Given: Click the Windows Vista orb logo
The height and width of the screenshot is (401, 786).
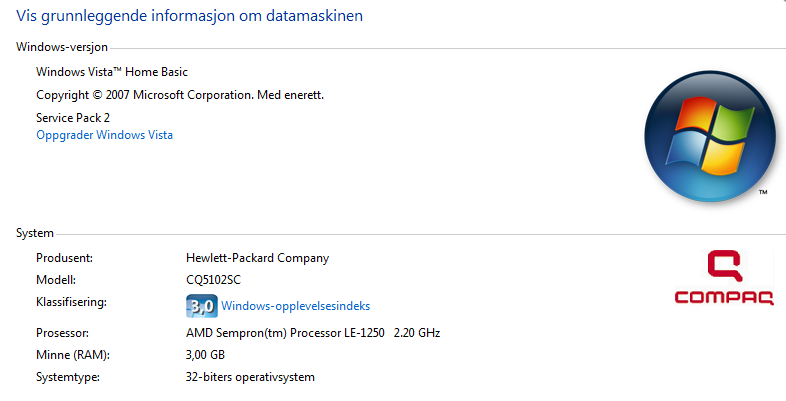Looking at the screenshot, I should pyautogui.click(x=710, y=136).
